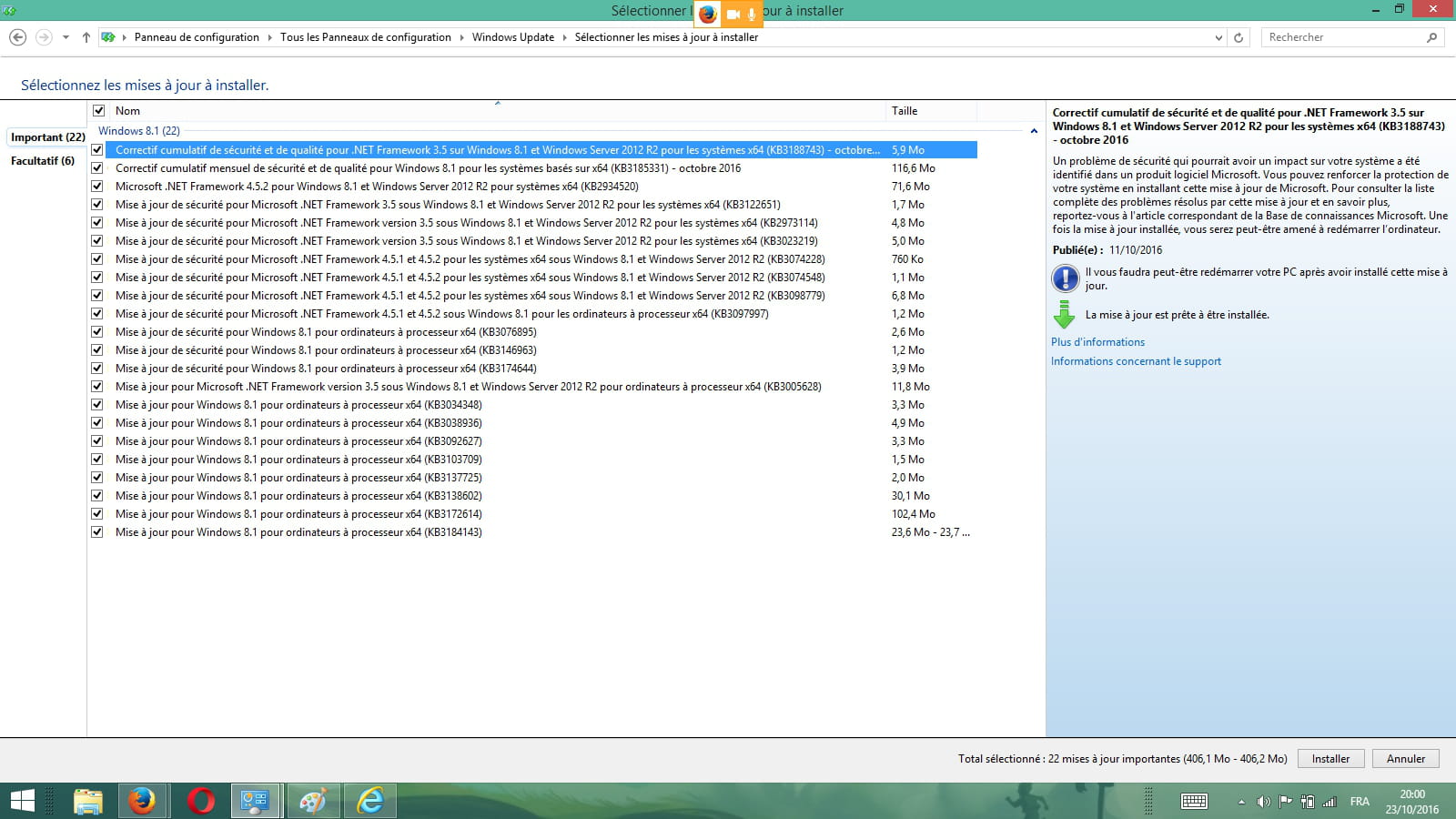1456x819 pixels.
Task: Click the recorder camera icon at top
Action: pos(733,14)
